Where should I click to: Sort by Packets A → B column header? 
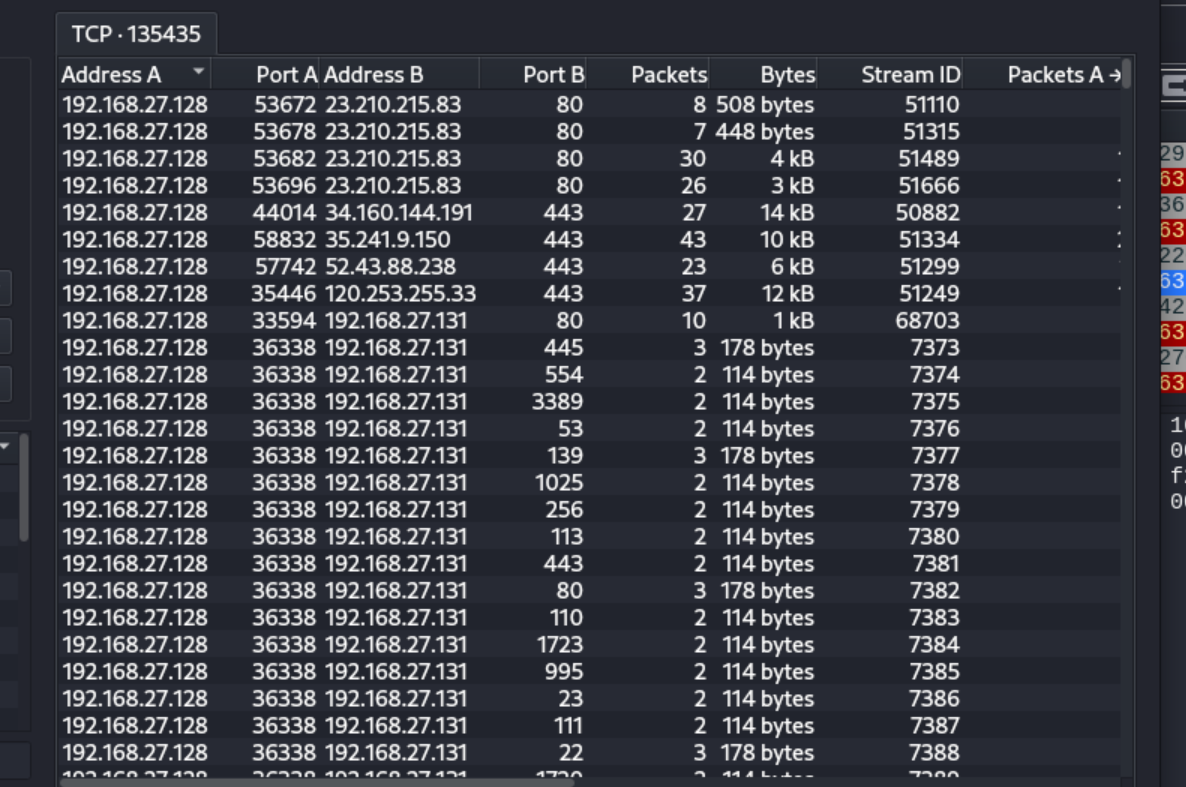(1042, 74)
